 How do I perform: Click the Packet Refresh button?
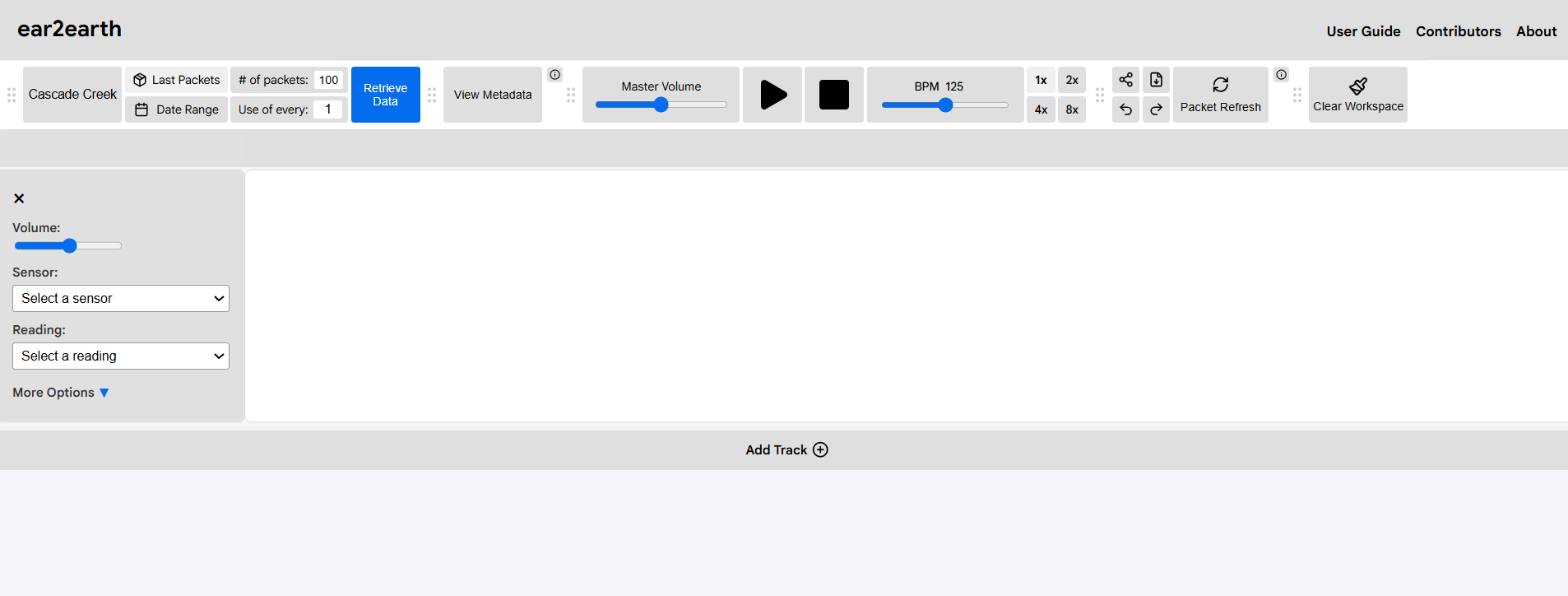click(1220, 95)
